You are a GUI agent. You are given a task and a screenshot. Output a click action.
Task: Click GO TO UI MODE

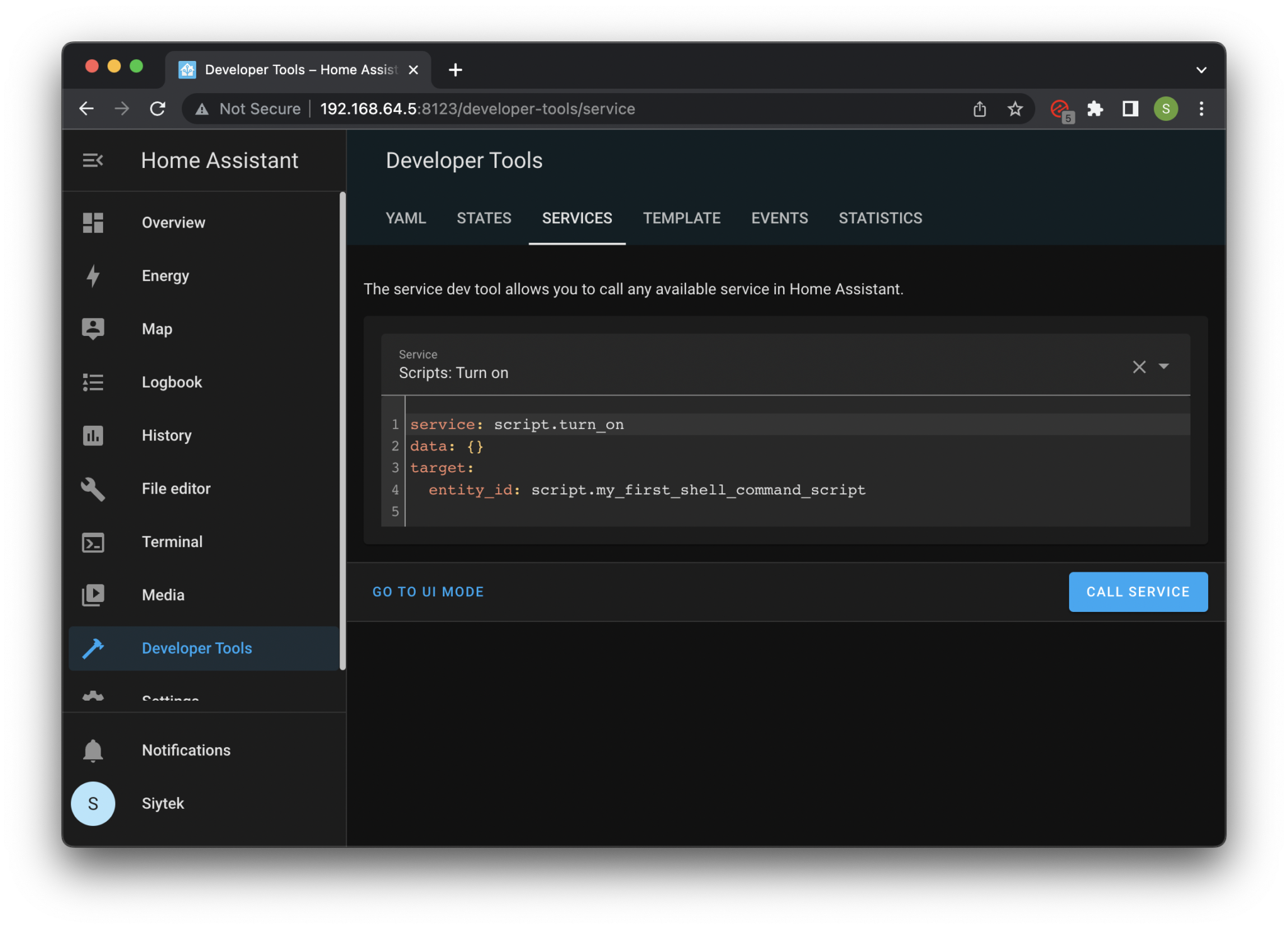[x=428, y=592]
